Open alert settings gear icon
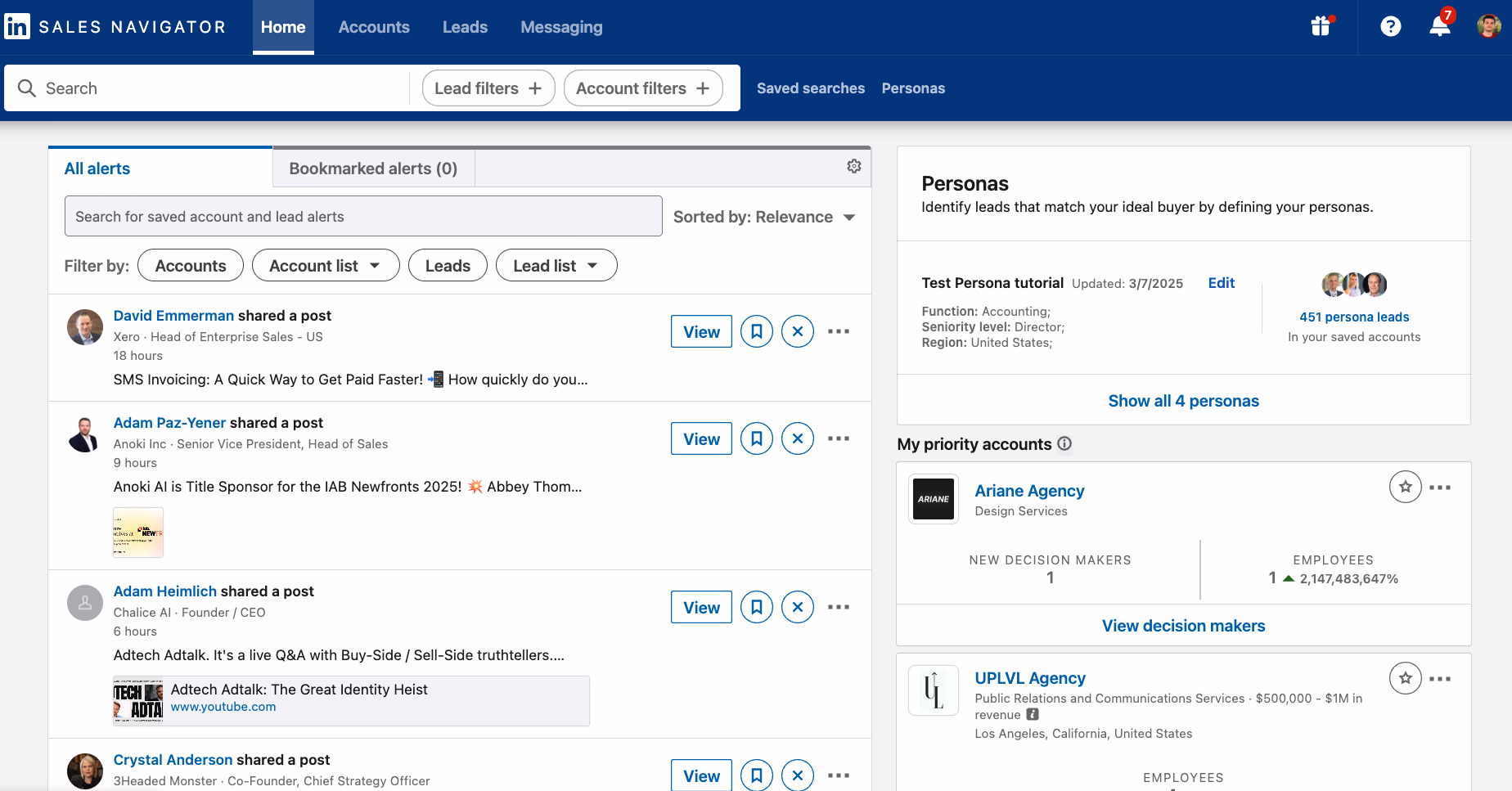 click(854, 166)
